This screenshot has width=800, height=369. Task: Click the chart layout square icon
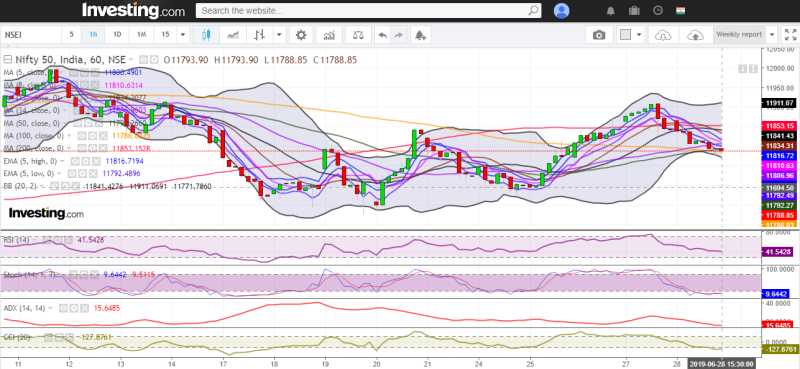pyautogui.click(x=626, y=35)
